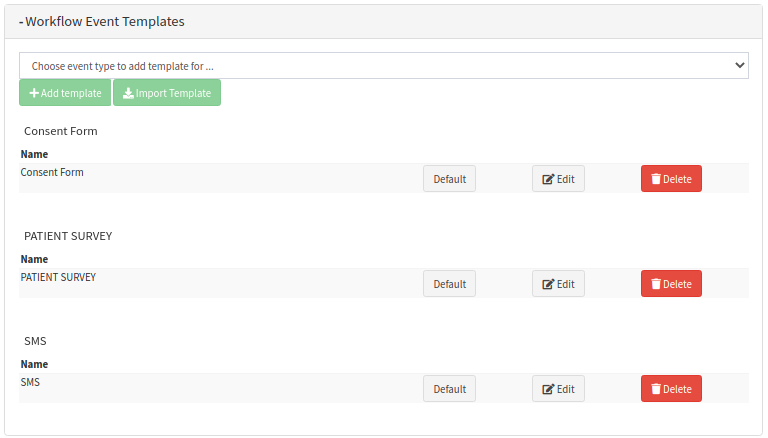Viewport: 768px width, 438px height.
Task: Click the plus icon on Add template
Action: click(x=34, y=93)
